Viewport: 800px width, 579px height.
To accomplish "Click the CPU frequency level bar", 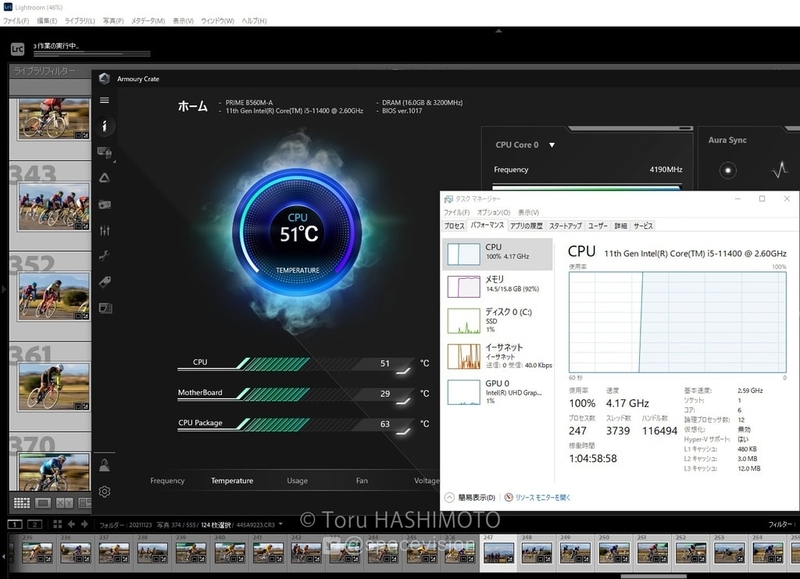I will 587,187.
